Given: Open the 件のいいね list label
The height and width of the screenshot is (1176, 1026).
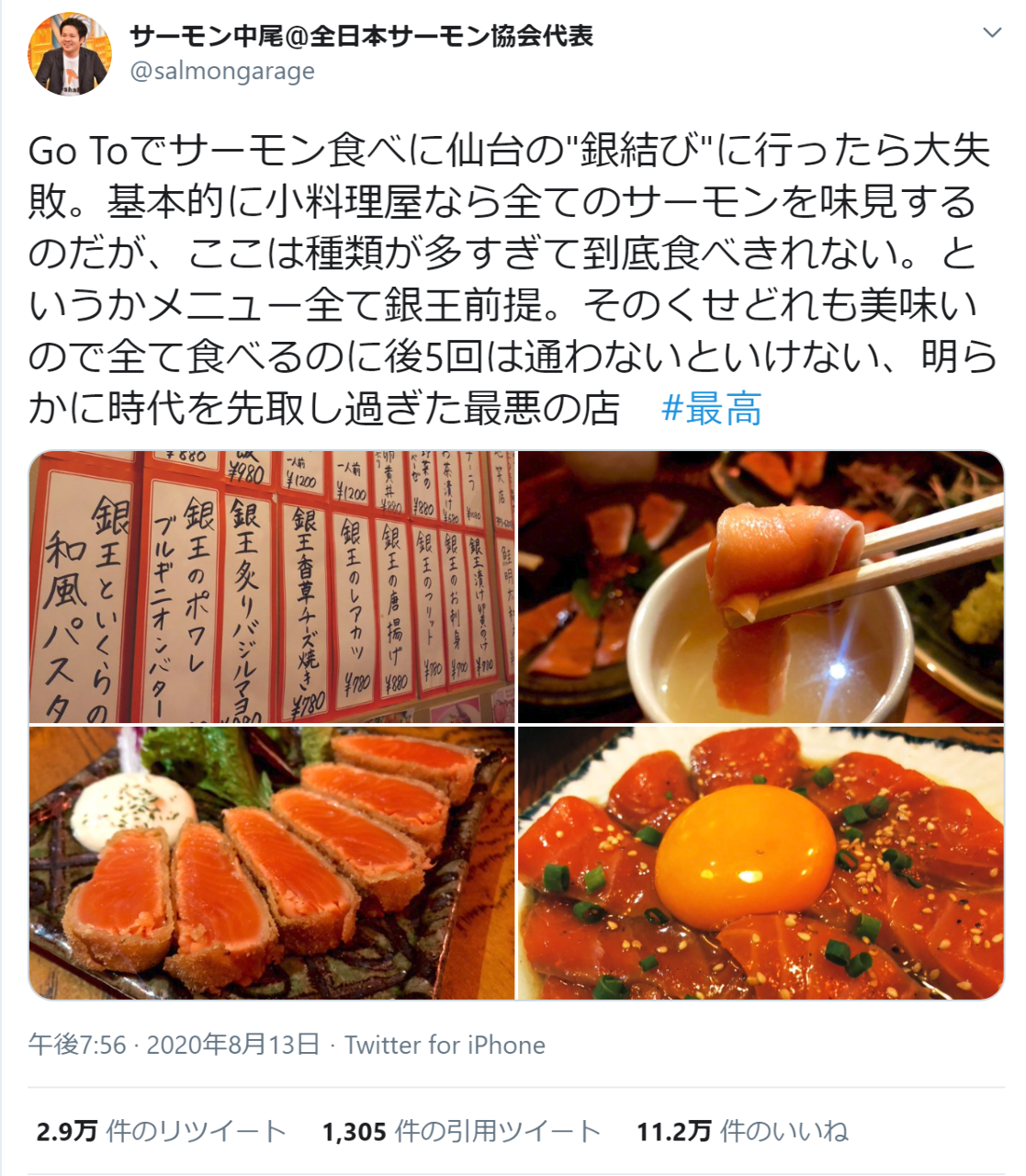Looking at the screenshot, I should 784,1131.
